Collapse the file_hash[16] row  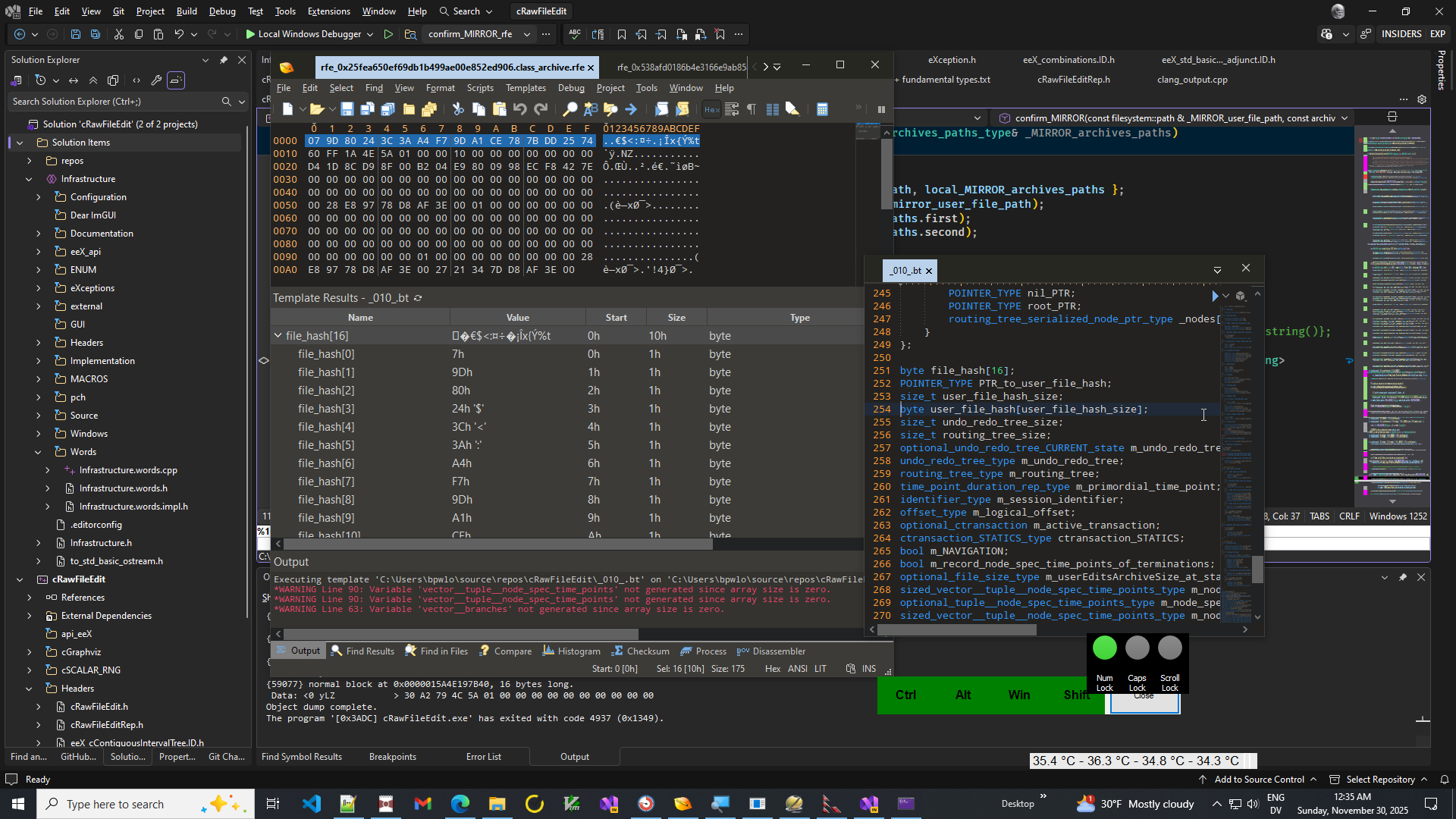(278, 335)
